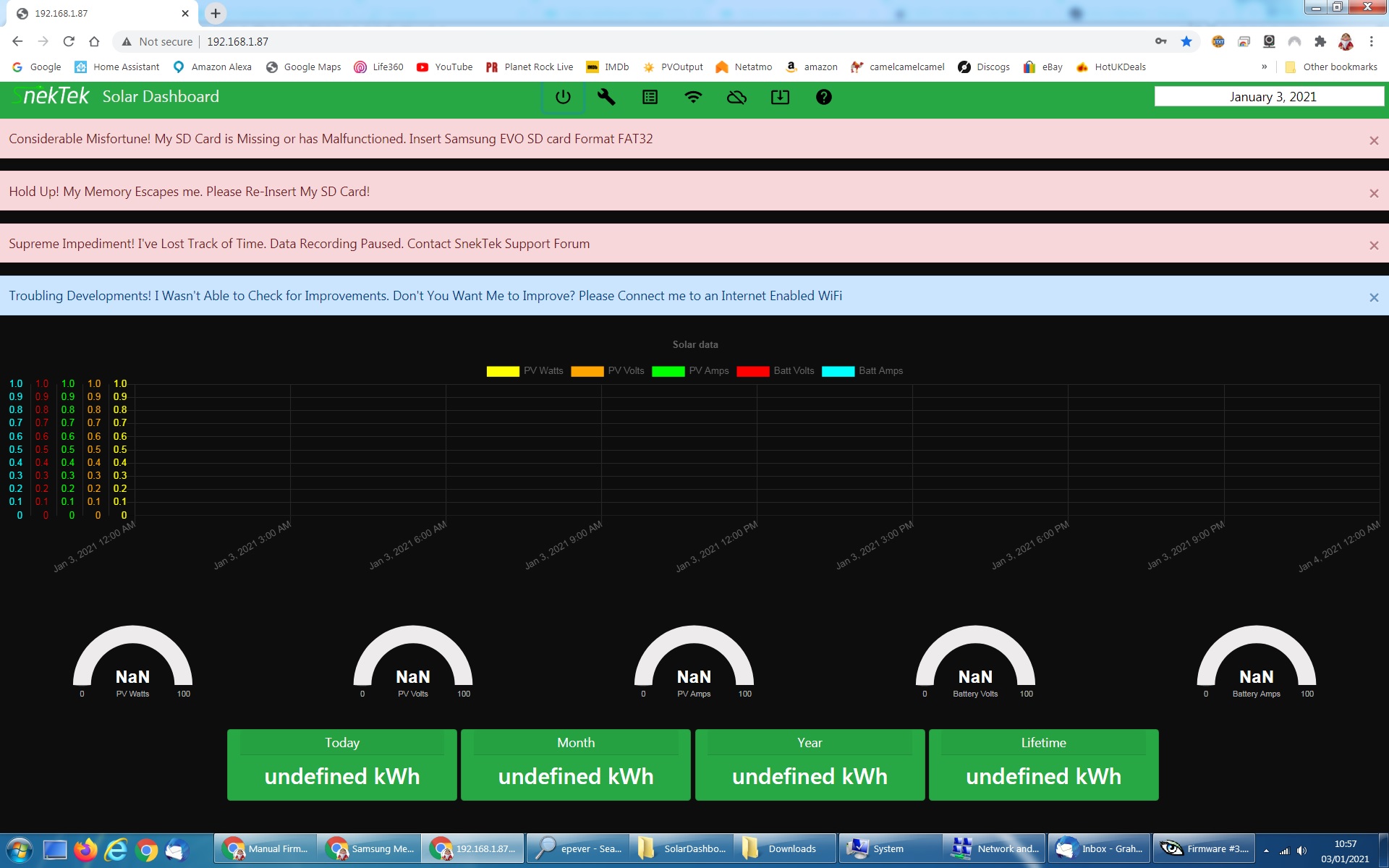The height and width of the screenshot is (868, 1389).
Task: Click the bookmark star in address bar
Action: 1186,42
